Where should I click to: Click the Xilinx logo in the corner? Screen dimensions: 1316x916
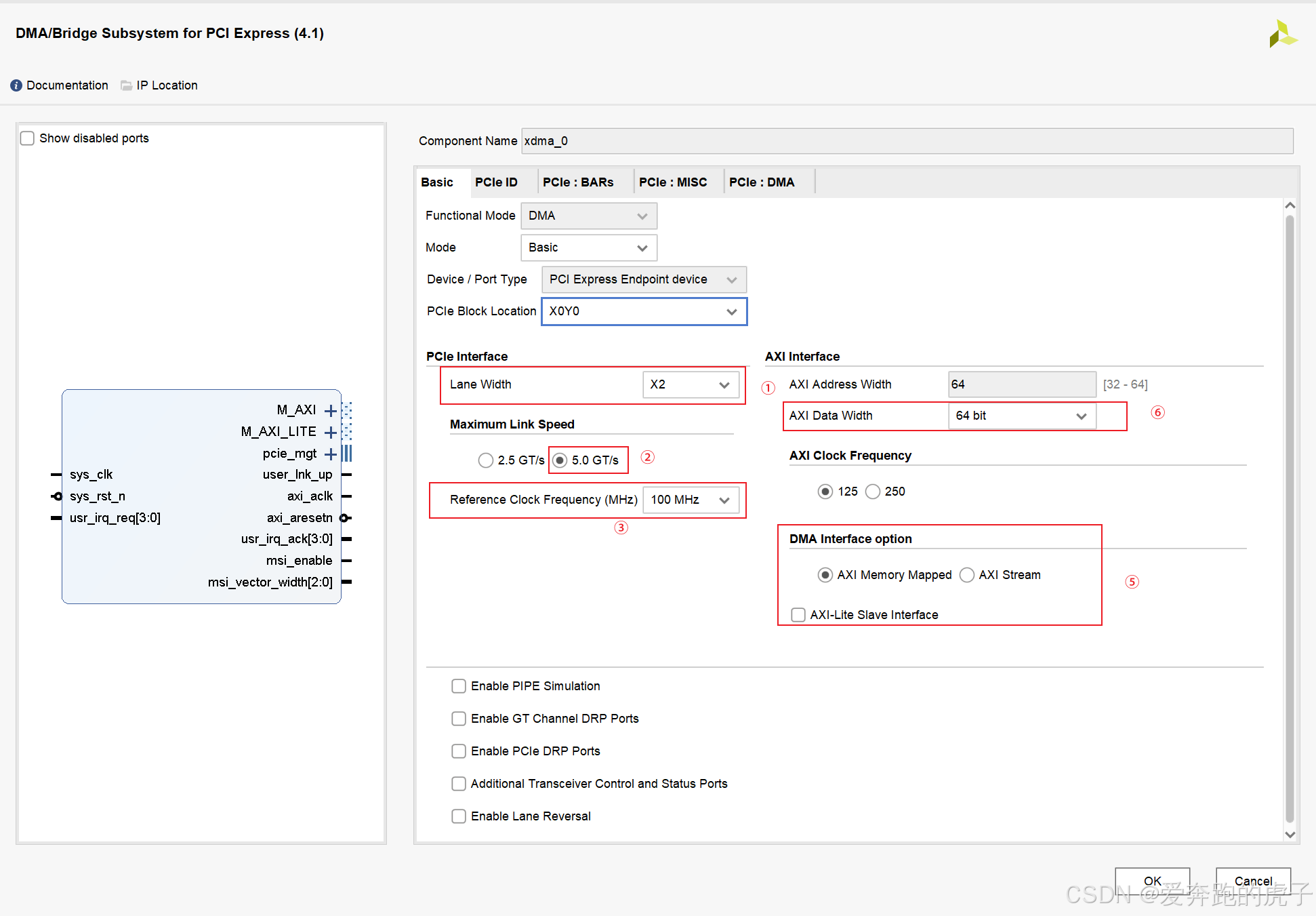[1282, 34]
